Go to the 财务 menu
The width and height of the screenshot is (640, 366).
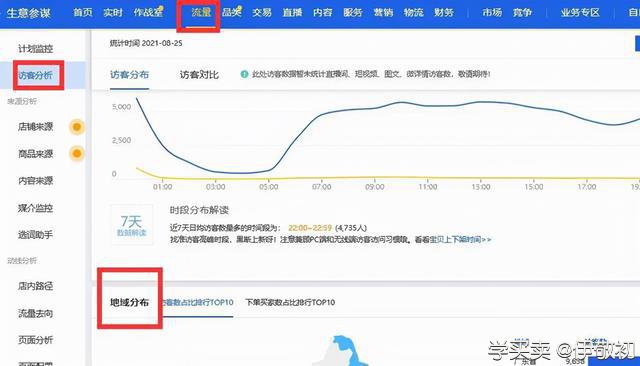point(444,13)
